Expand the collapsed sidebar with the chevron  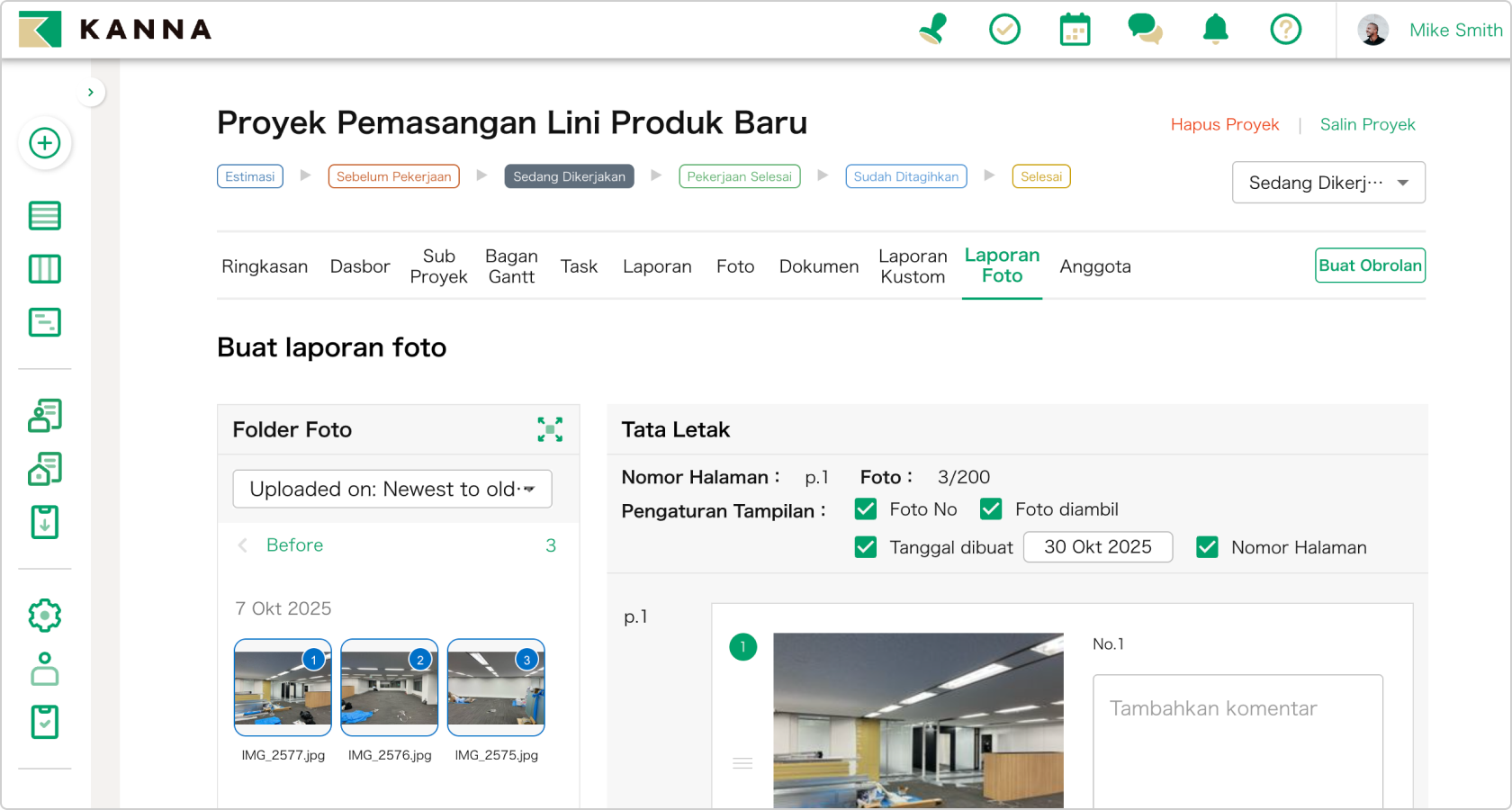pos(90,91)
